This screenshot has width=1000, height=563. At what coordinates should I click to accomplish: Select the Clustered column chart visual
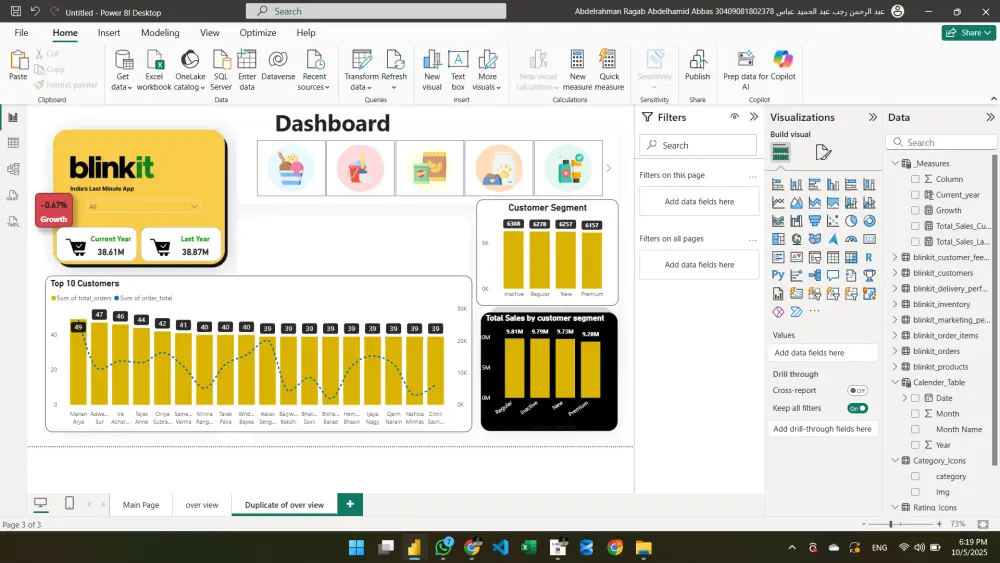pos(833,184)
